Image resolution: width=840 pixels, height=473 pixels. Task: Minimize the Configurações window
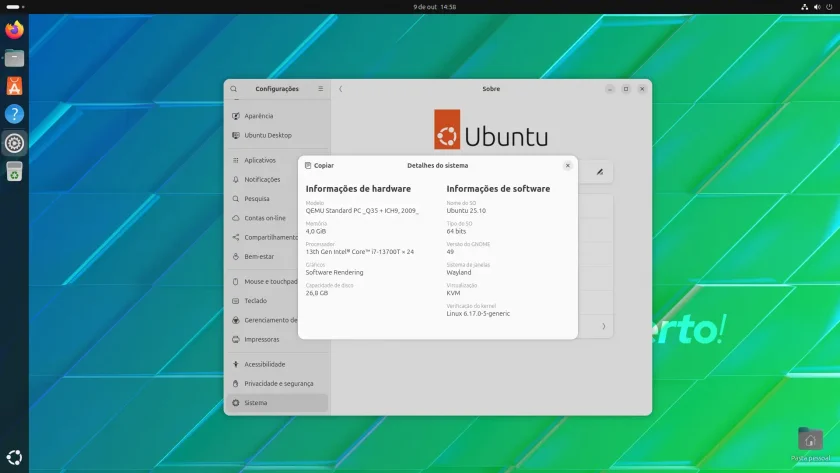[x=610, y=89]
